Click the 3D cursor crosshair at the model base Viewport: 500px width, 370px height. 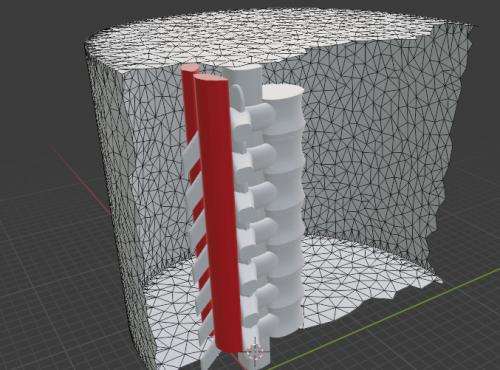point(256,351)
